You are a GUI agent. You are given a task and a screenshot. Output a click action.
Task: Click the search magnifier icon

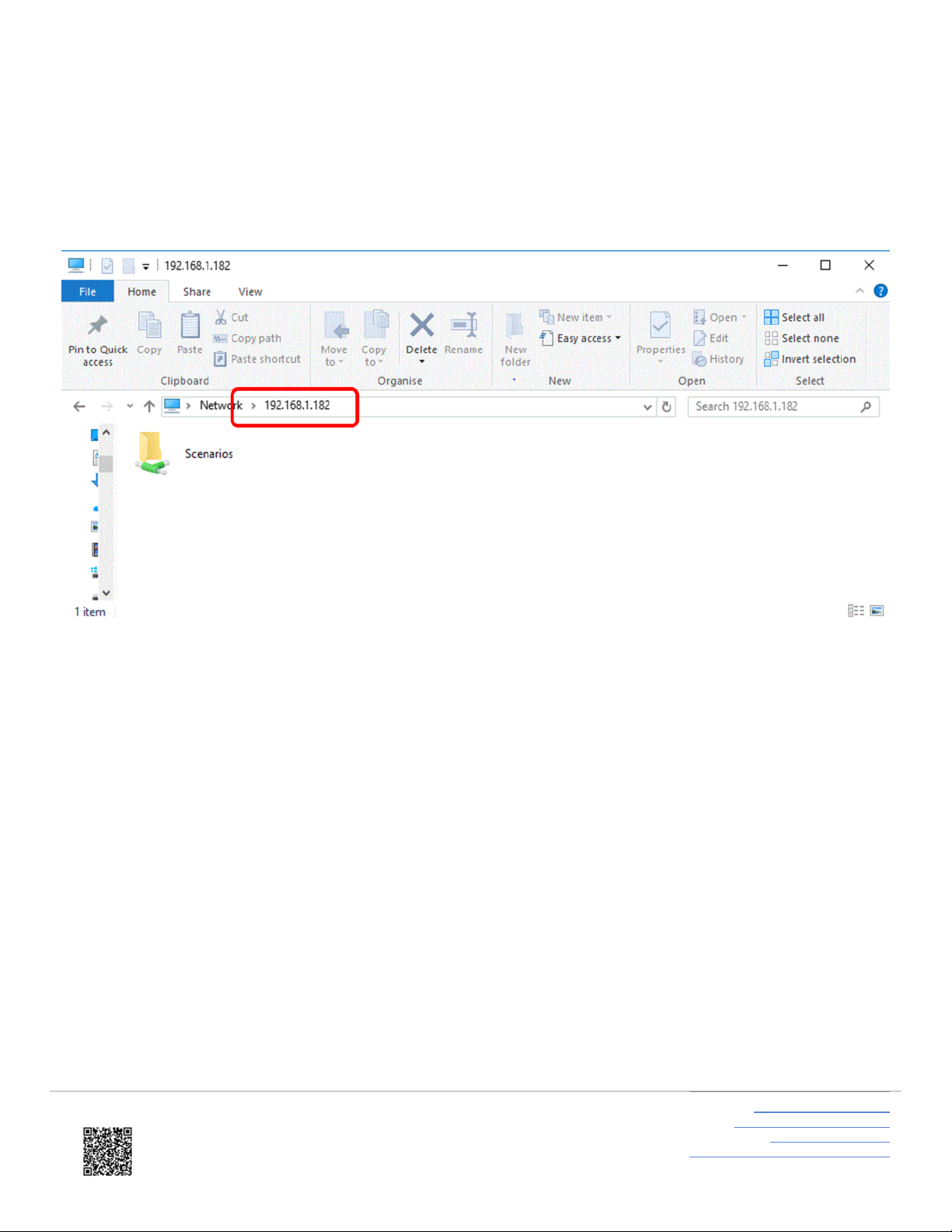pos(866,407)
